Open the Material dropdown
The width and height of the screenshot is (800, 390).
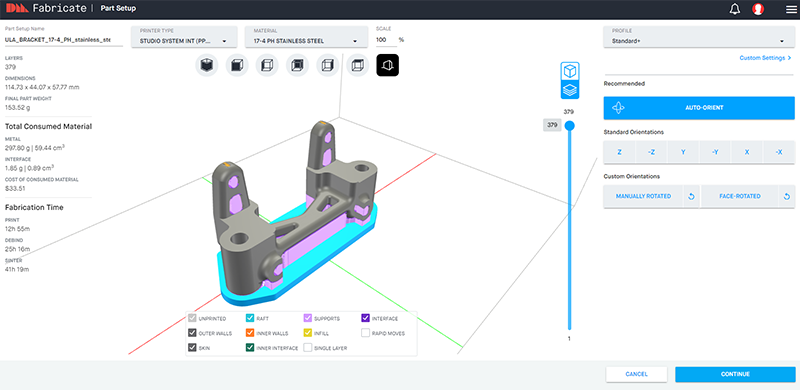tap(306, 37)
